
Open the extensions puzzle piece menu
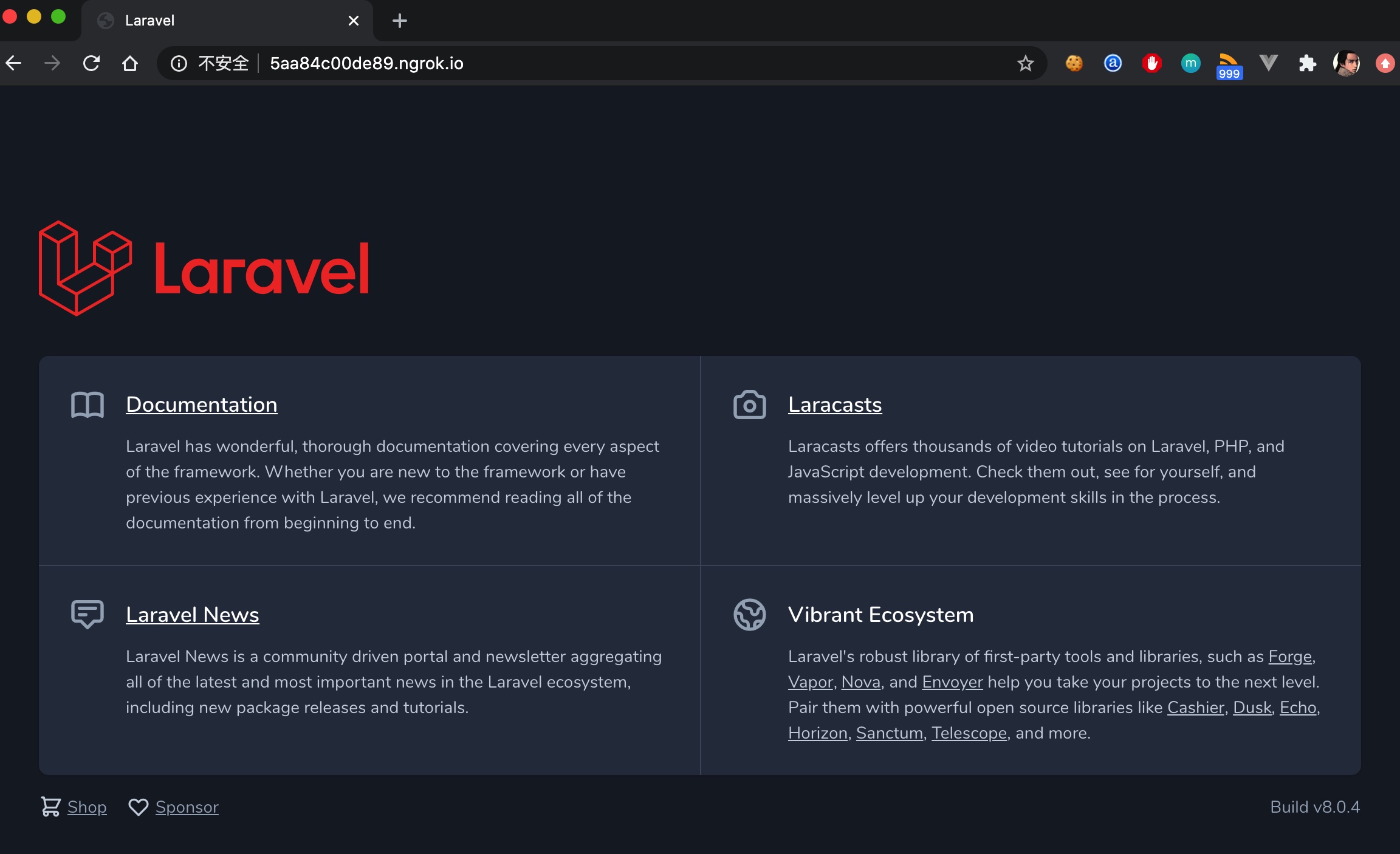1308,63
